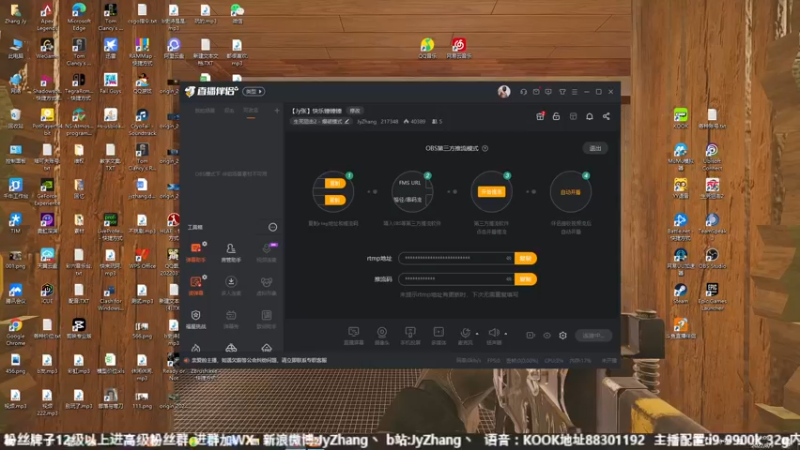Screen dimensions: 800x450
Task: Click lower orange copy button in step 1 circle
Action: click(x=335, y=200)
